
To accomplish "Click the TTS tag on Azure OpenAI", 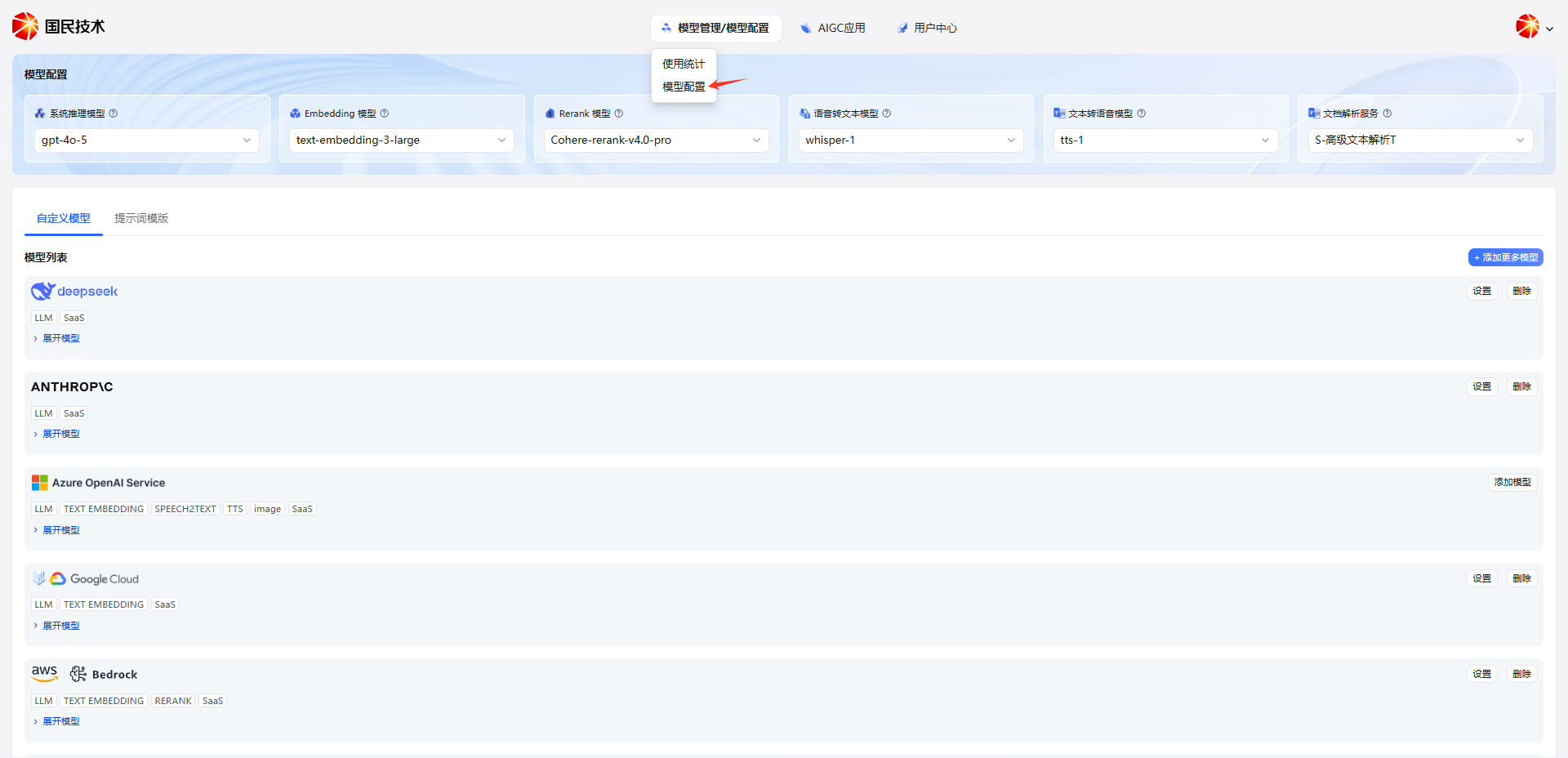I will tap(235, 509).
